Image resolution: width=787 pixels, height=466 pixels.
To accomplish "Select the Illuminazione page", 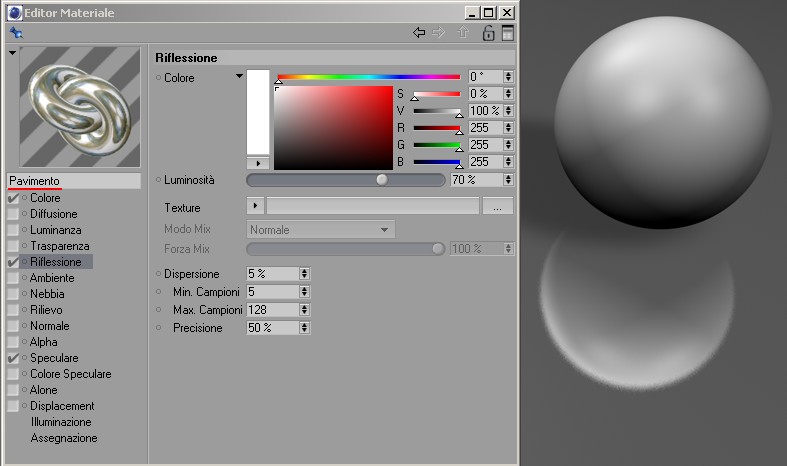I will [61, 422].
